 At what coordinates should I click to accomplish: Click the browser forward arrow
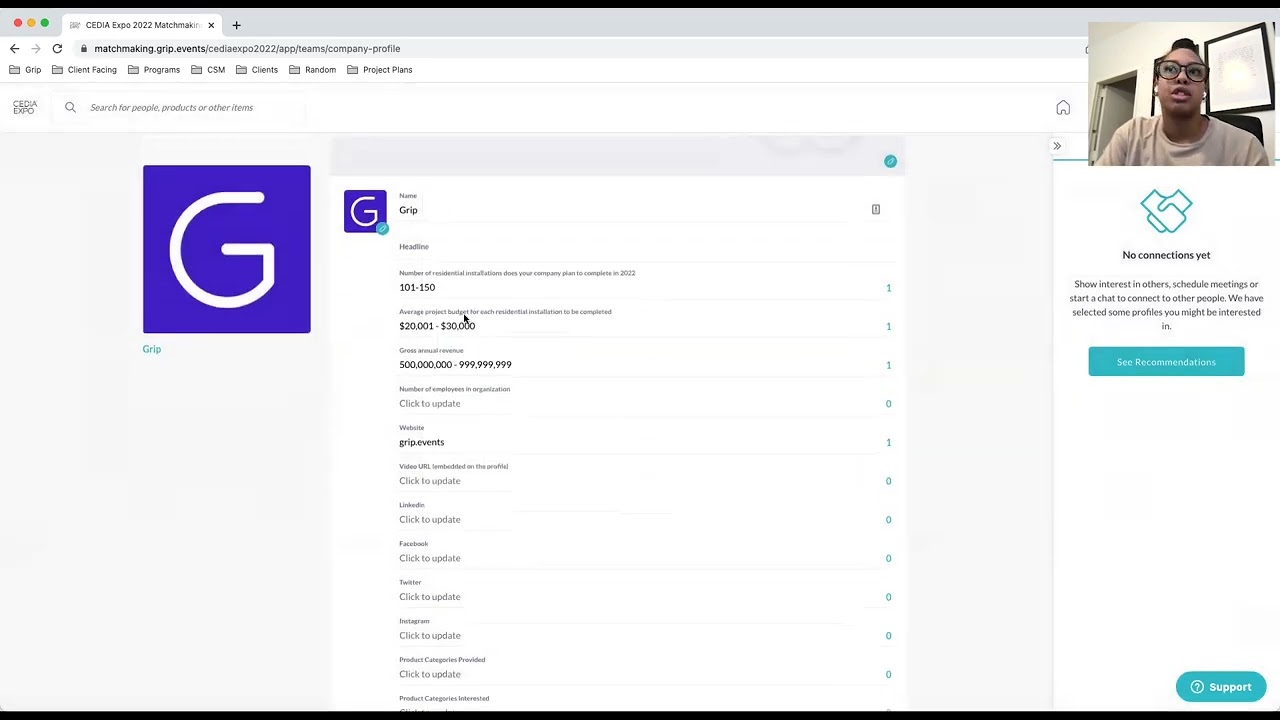tap(36, 48)
